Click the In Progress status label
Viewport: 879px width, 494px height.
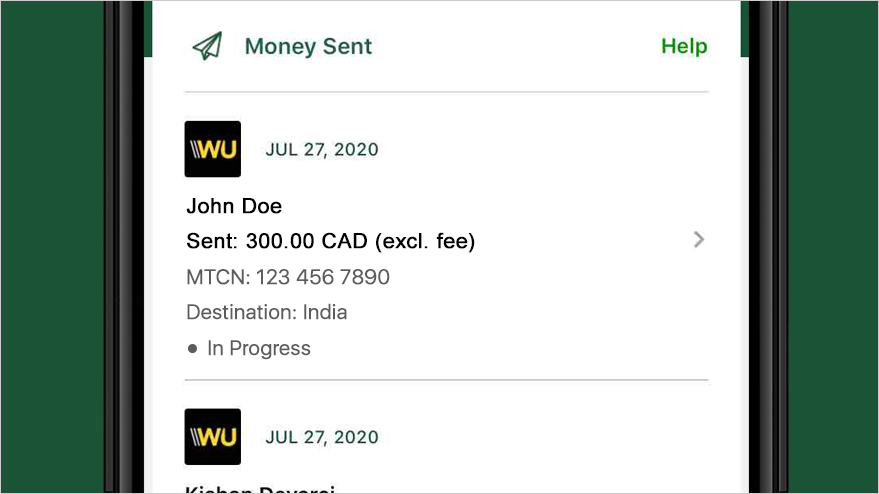(x=258, y=348)
